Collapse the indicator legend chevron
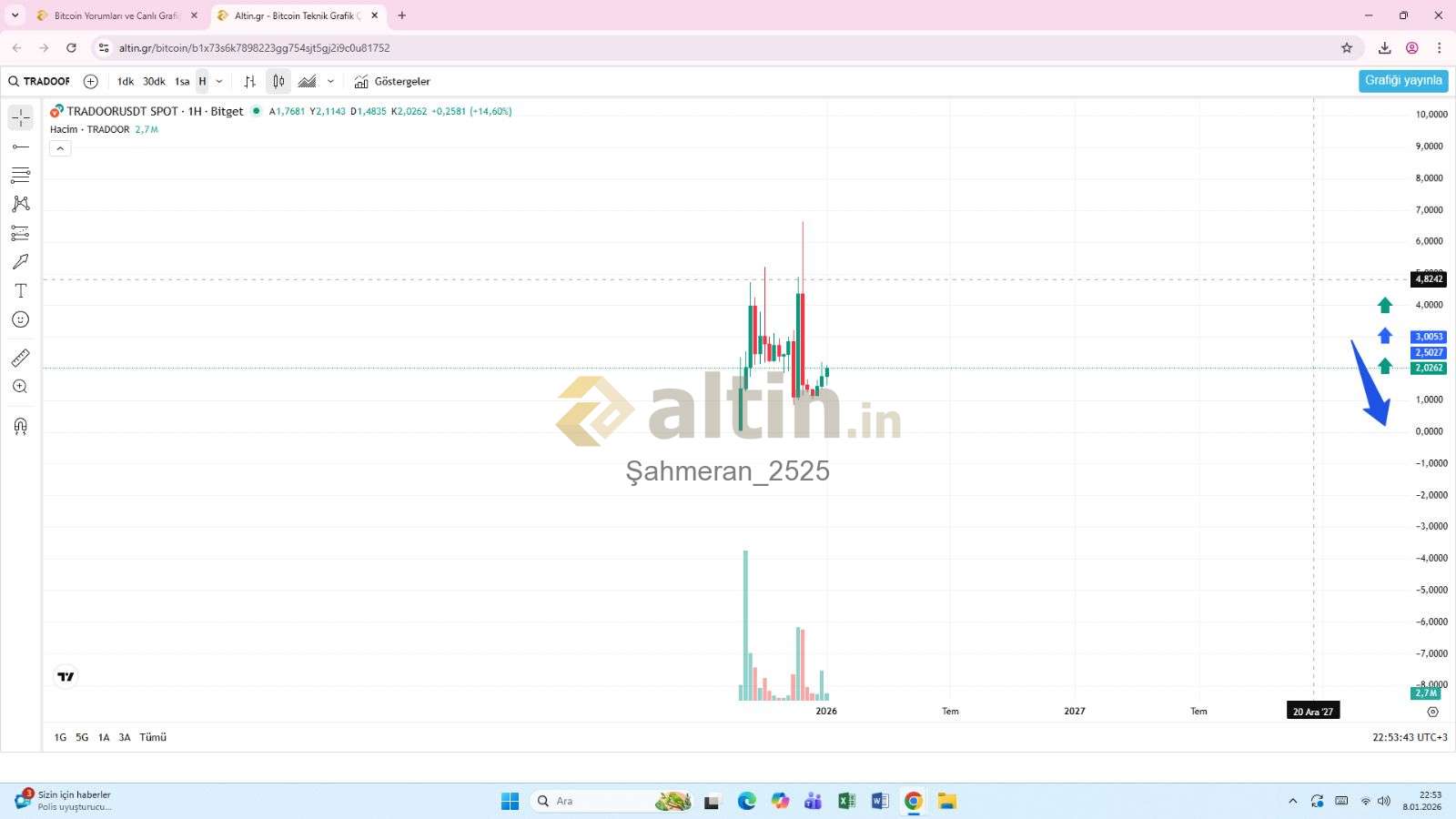The image size is (1456, 819). (x=60, y=148)
